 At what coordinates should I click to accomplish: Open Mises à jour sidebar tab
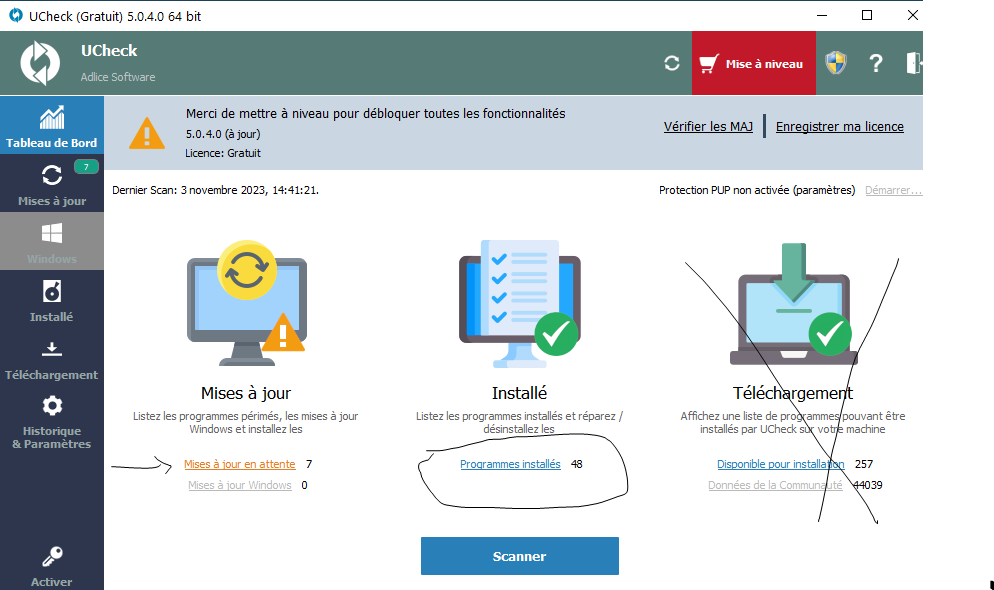click(52, 183)
